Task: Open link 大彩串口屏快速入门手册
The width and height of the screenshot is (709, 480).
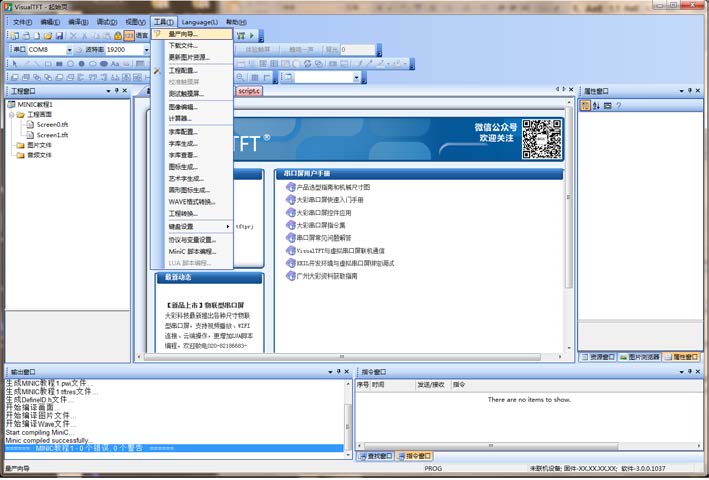Action: (330, 200)
